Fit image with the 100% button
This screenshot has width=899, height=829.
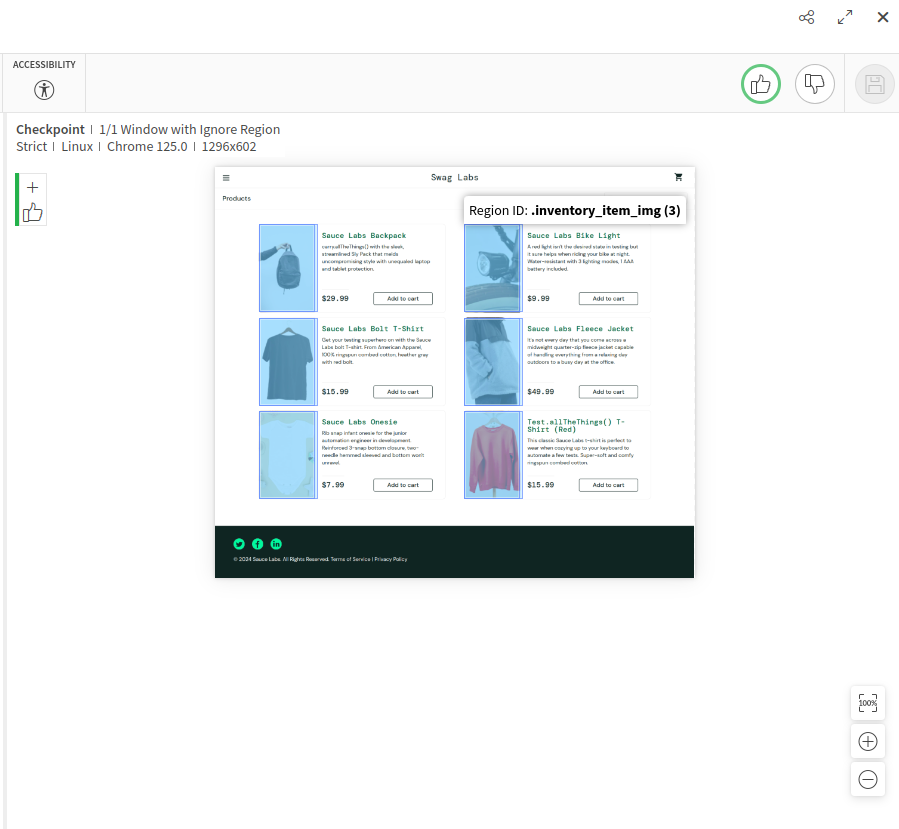(867, 703)
